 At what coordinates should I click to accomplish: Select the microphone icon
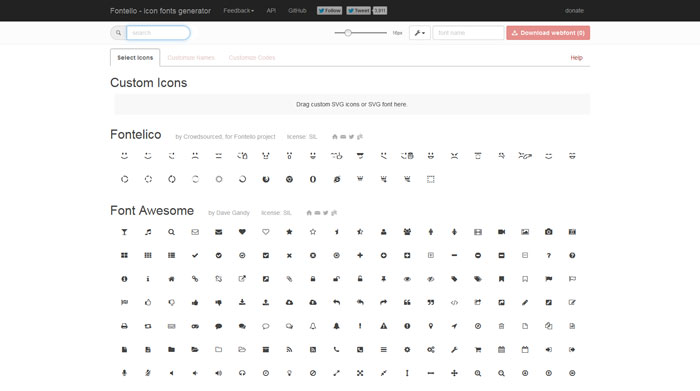click(124, 373)
